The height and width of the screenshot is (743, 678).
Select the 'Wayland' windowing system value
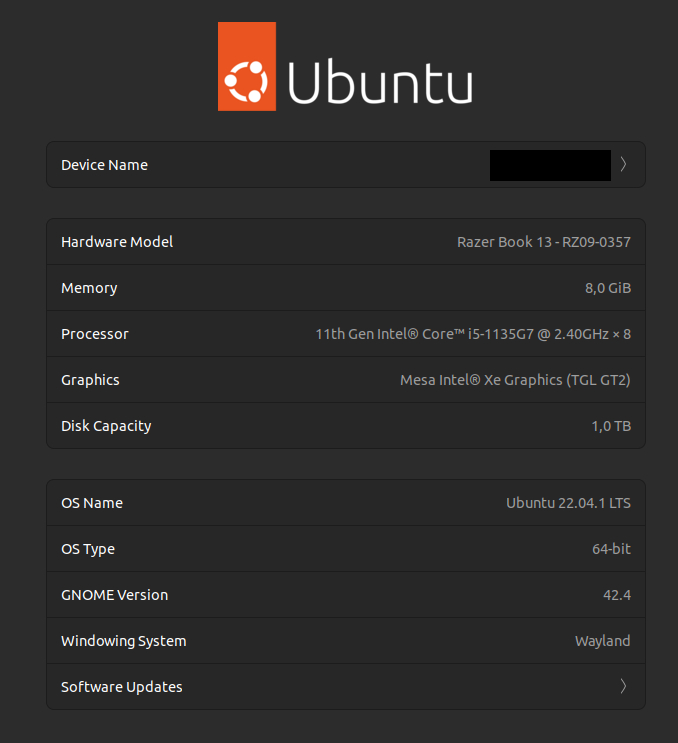[x=603, y=641]
